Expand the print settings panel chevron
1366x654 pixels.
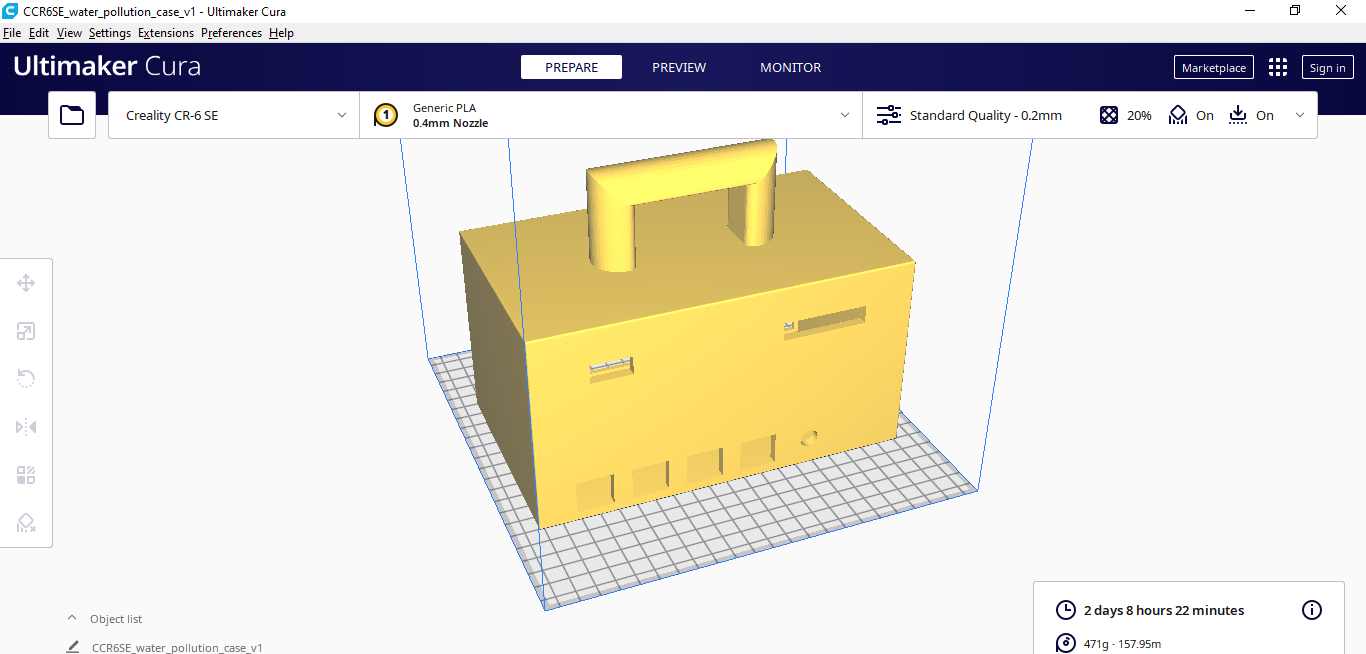(x=1300, y=115)
